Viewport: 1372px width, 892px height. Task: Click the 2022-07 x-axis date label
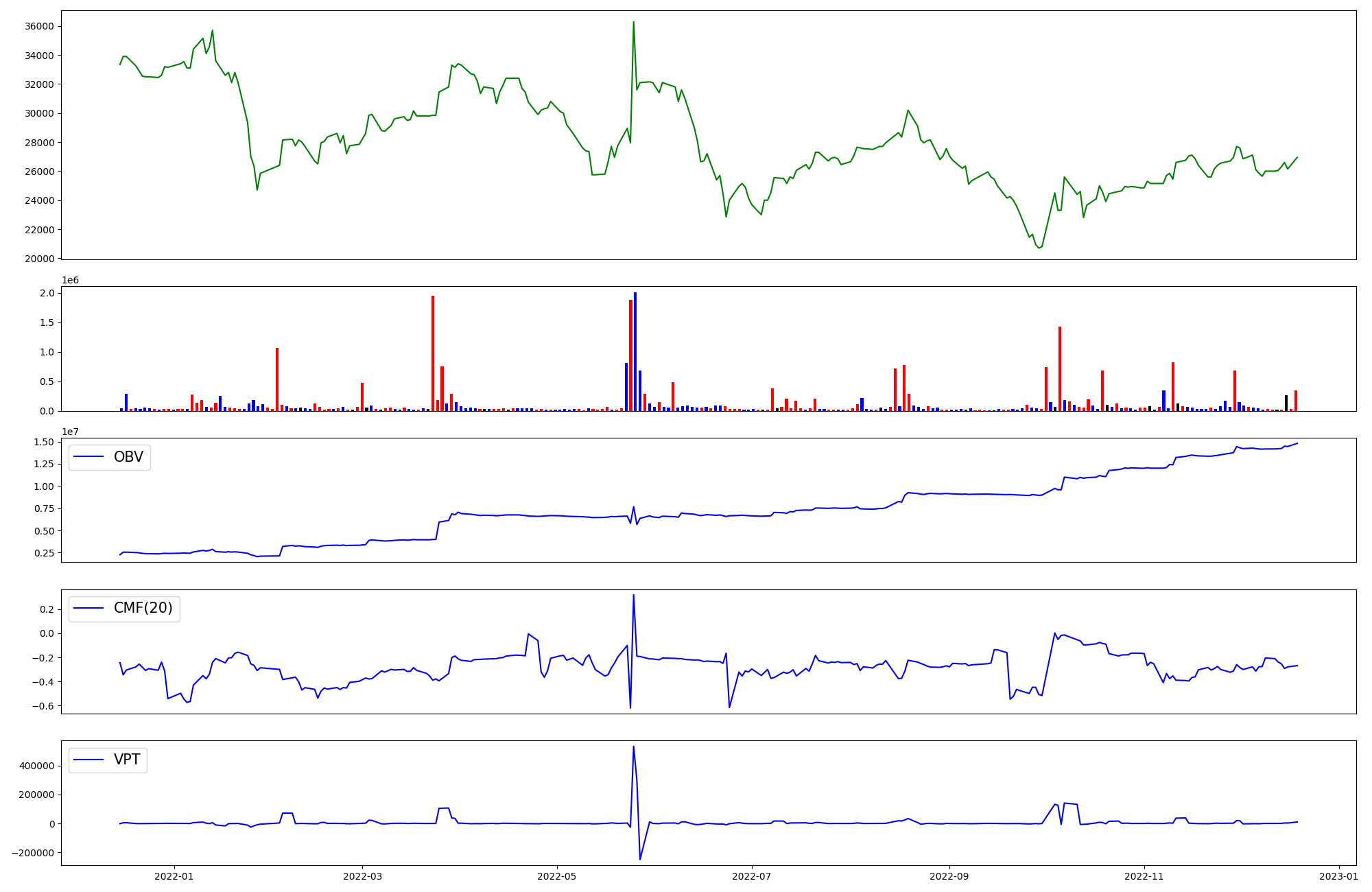point(751,876)
